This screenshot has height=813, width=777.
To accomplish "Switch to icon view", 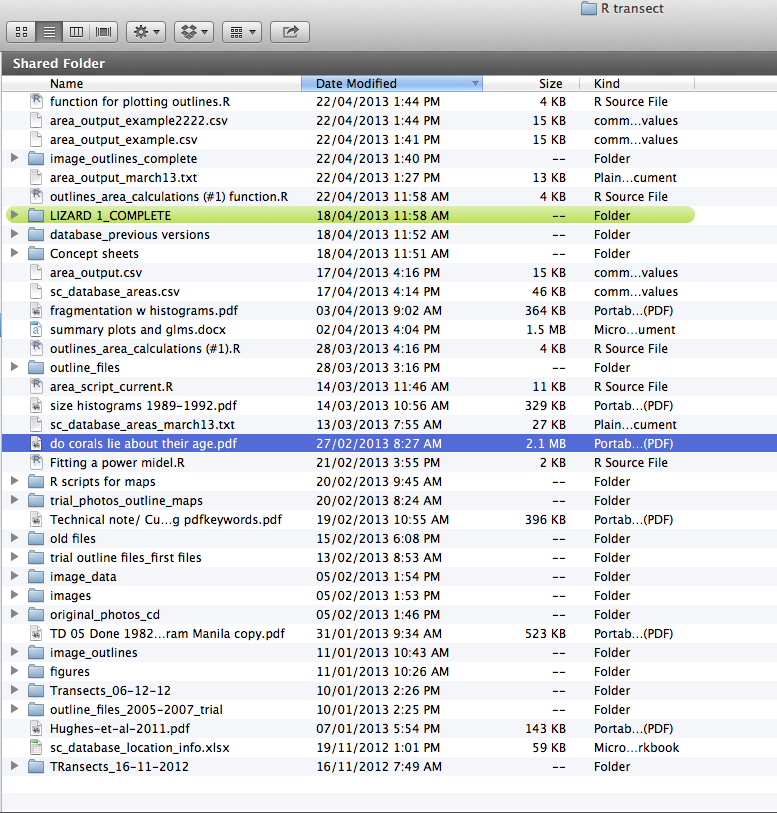I will coord(21,32).
